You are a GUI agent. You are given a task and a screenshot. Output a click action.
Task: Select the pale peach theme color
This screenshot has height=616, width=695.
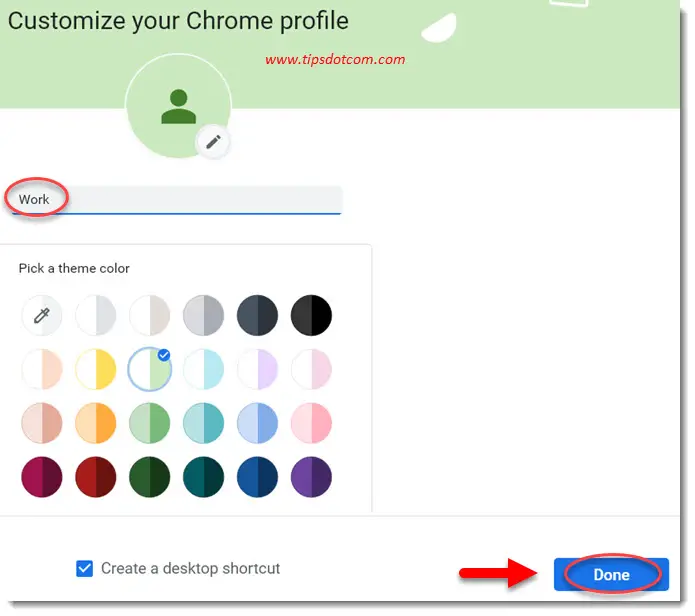pos(42,369)
